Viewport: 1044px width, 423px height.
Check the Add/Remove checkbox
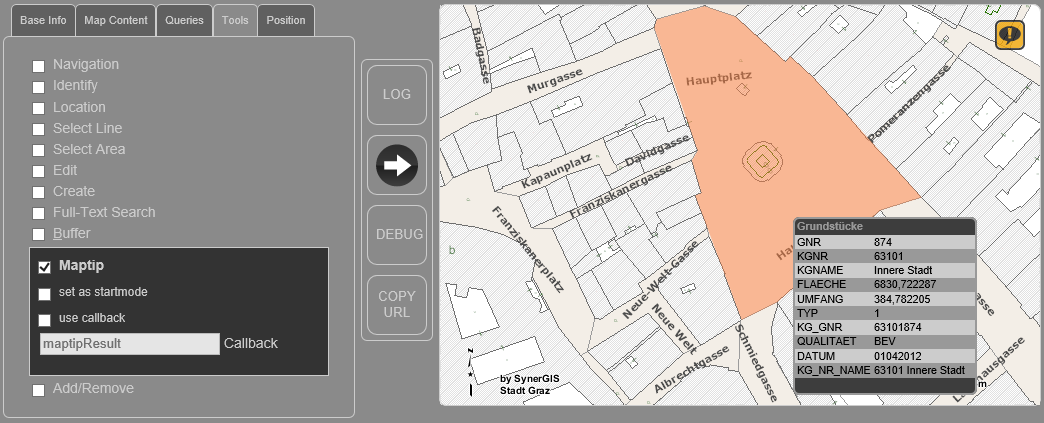[39, 390]
